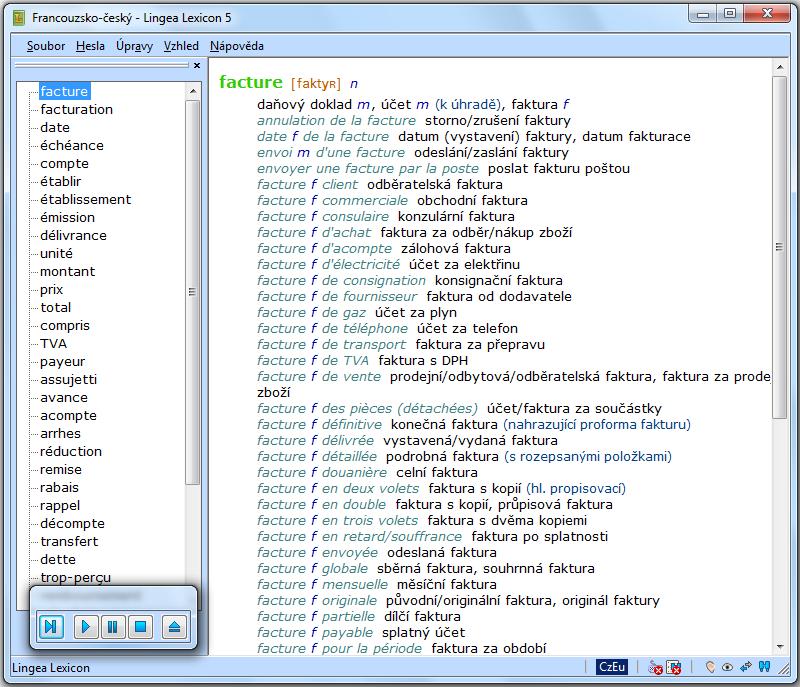Screen dimensions: 800x687
Task: Select 'décompte' in the word list
Action: click(72, 524)
